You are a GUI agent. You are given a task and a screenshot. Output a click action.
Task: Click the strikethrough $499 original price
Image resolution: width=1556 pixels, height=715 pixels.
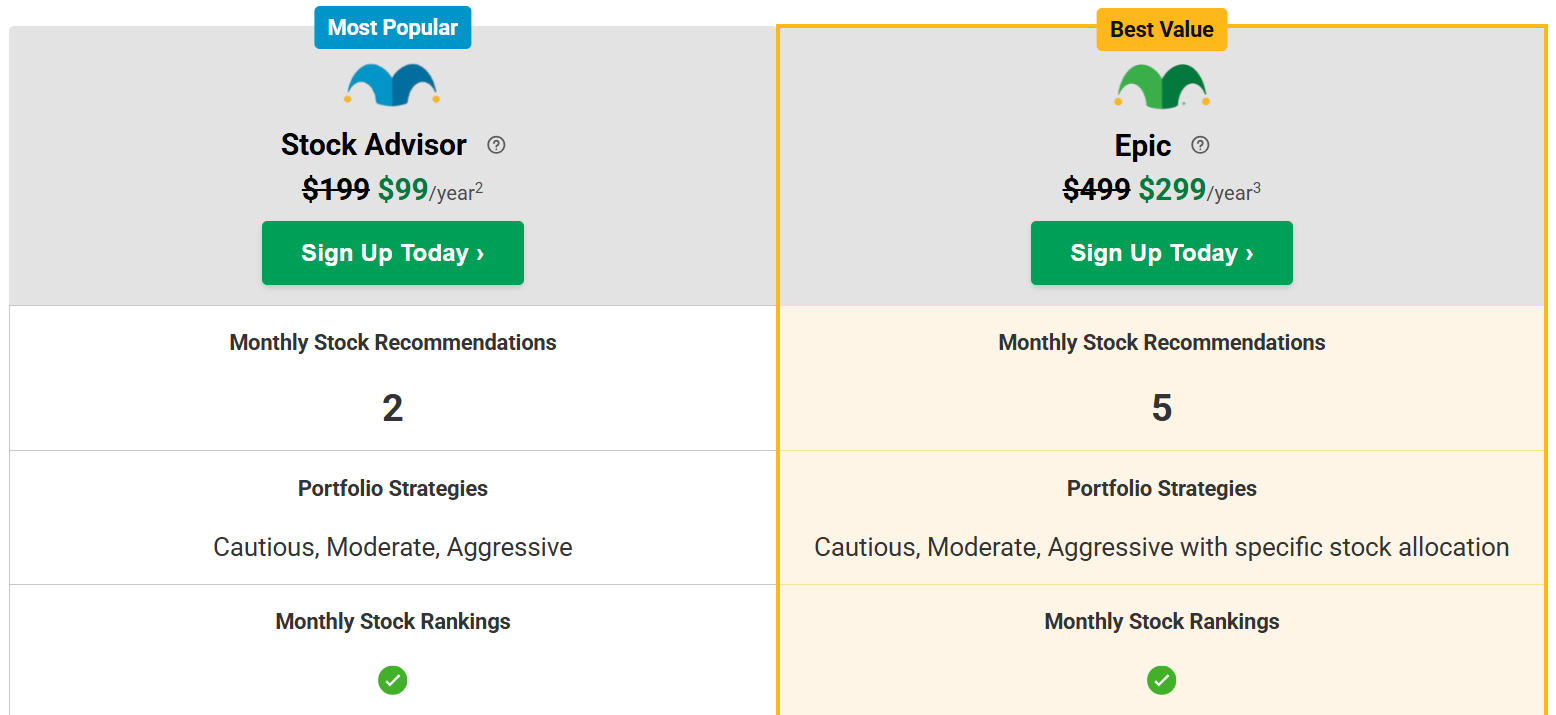click(1096, 189)
